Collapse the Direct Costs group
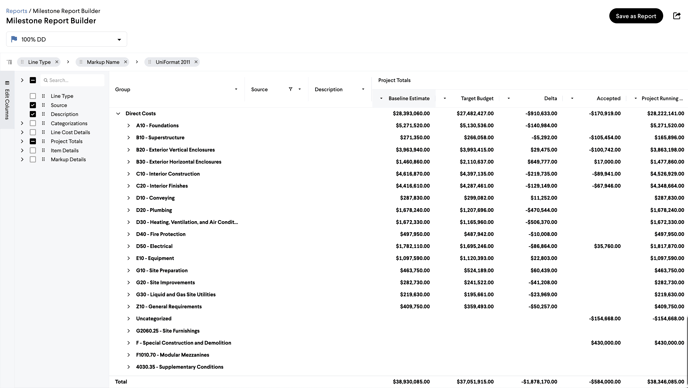Image resolution: width=688 pixels, height=388 pixels. tap(118, 113)
